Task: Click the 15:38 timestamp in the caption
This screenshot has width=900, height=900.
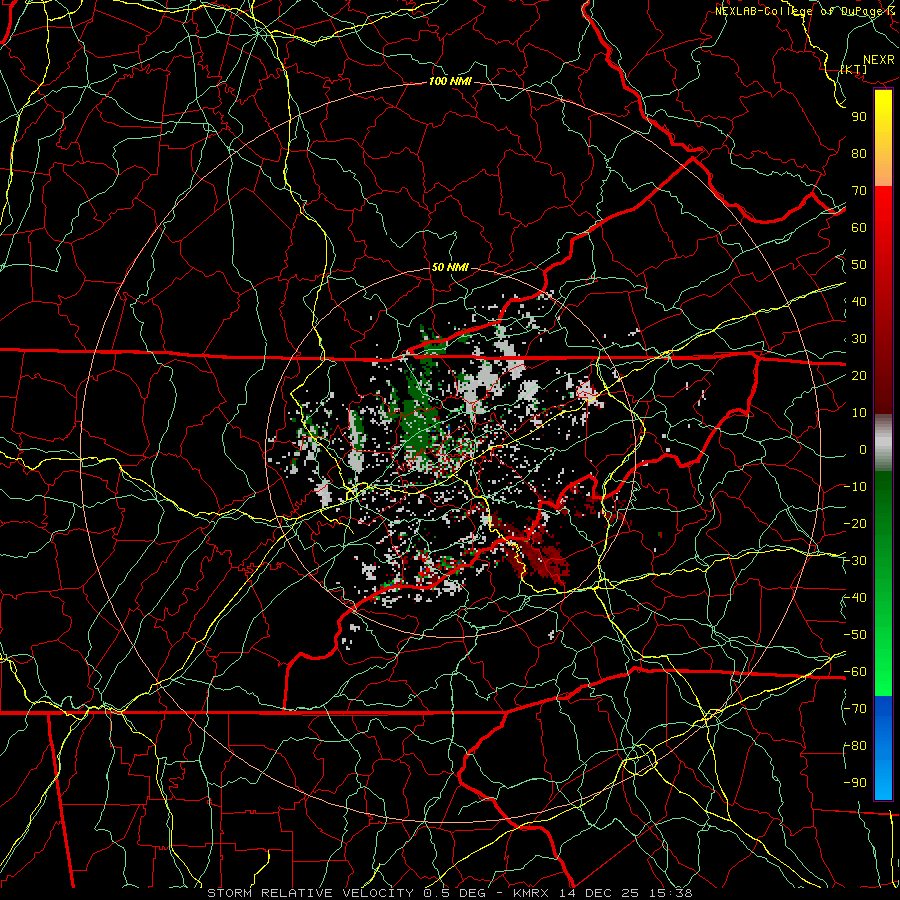Action: (672, 893)
